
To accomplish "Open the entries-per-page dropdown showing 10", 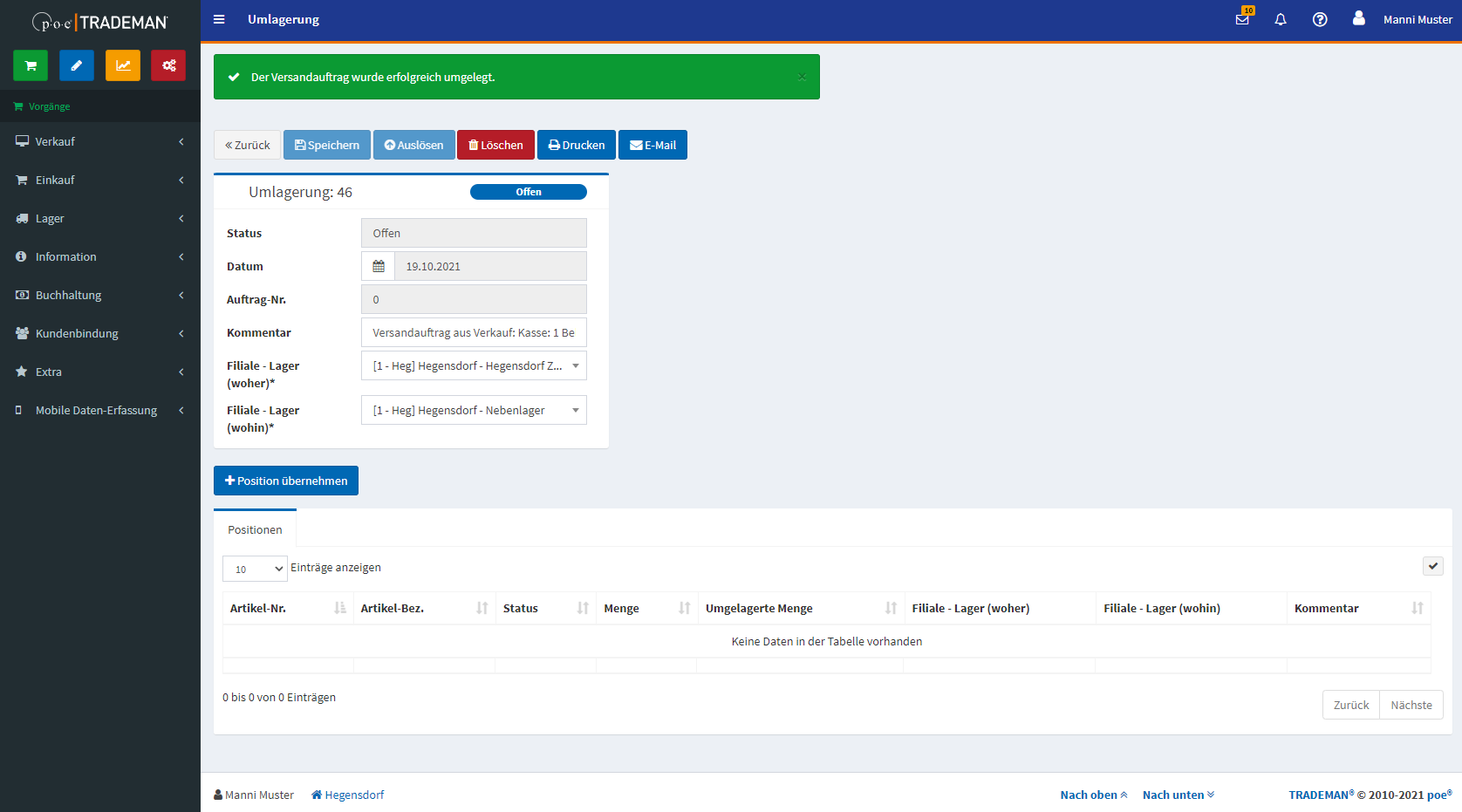I will click(x=255, y=569).
